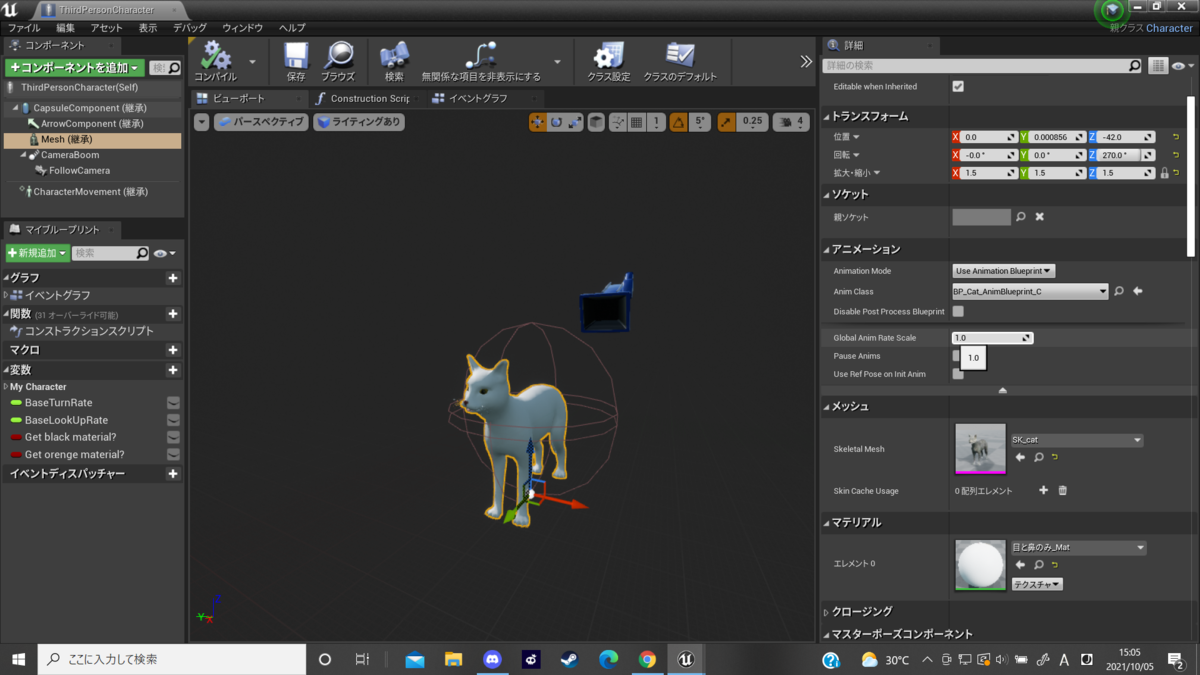The height and width of the screenshot is (675, 1200).
Task: Open the ファイル menu
Action: (24, 28)
